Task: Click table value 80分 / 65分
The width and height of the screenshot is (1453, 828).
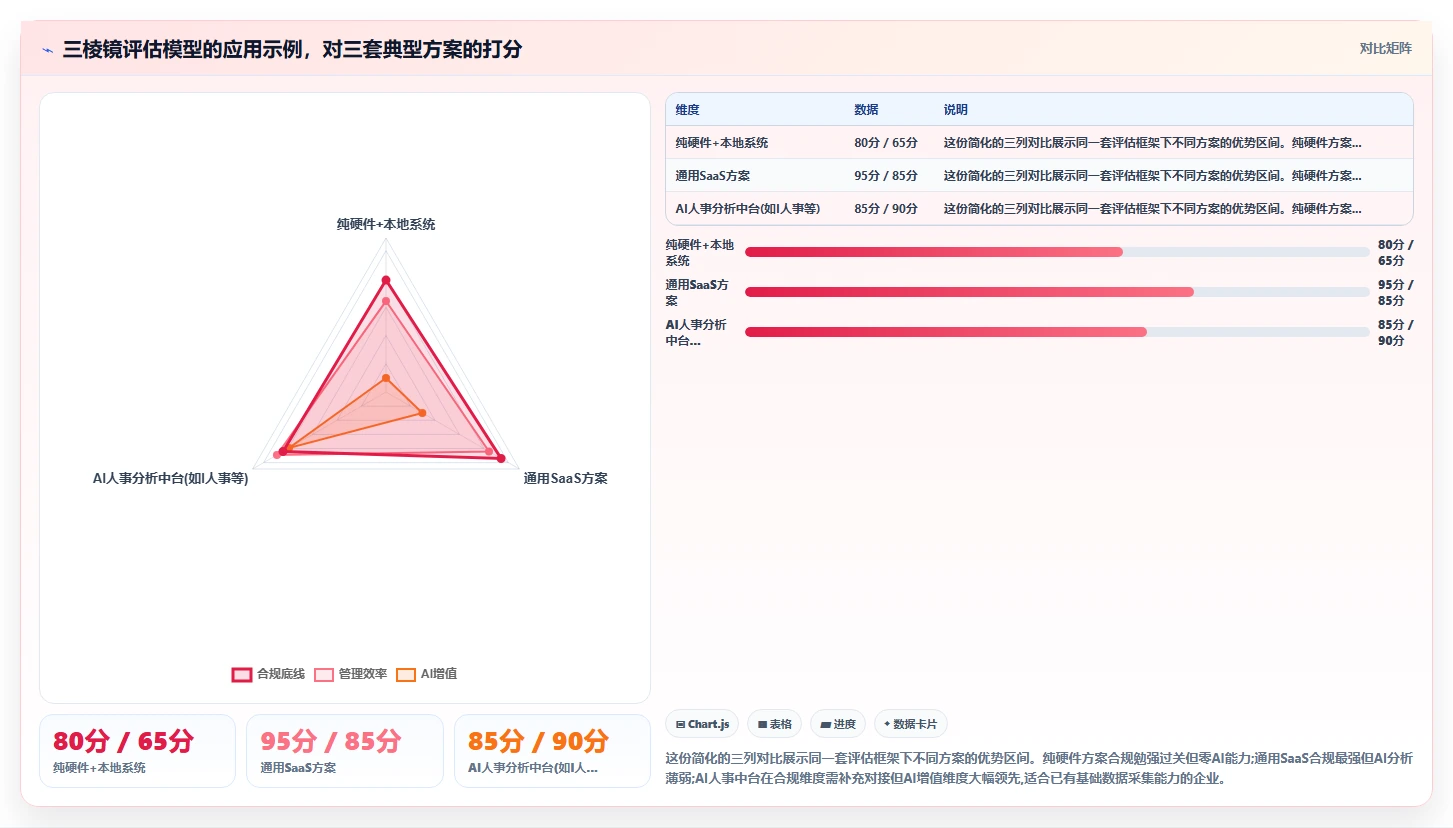Action: tap(886, 143)
